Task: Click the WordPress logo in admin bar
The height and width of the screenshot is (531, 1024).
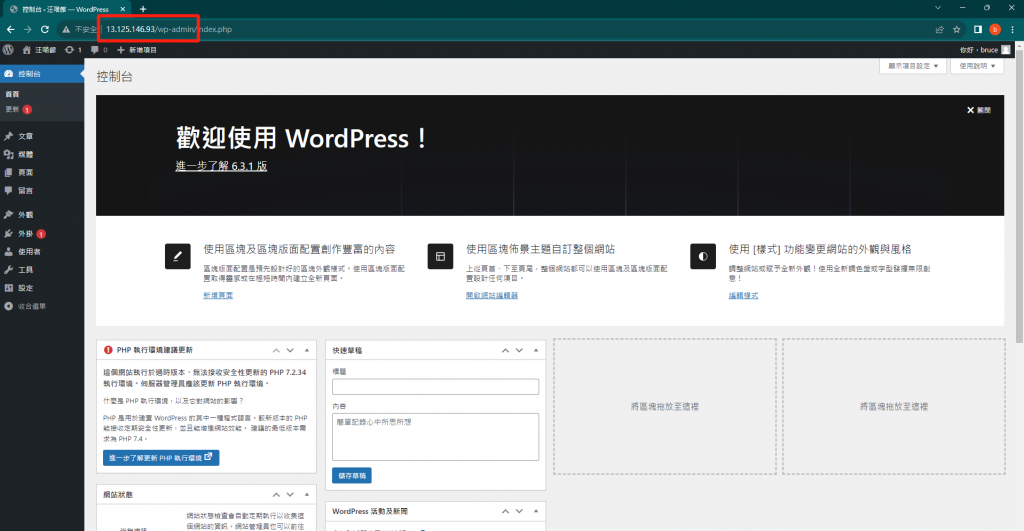Action: tap(8, 50)
